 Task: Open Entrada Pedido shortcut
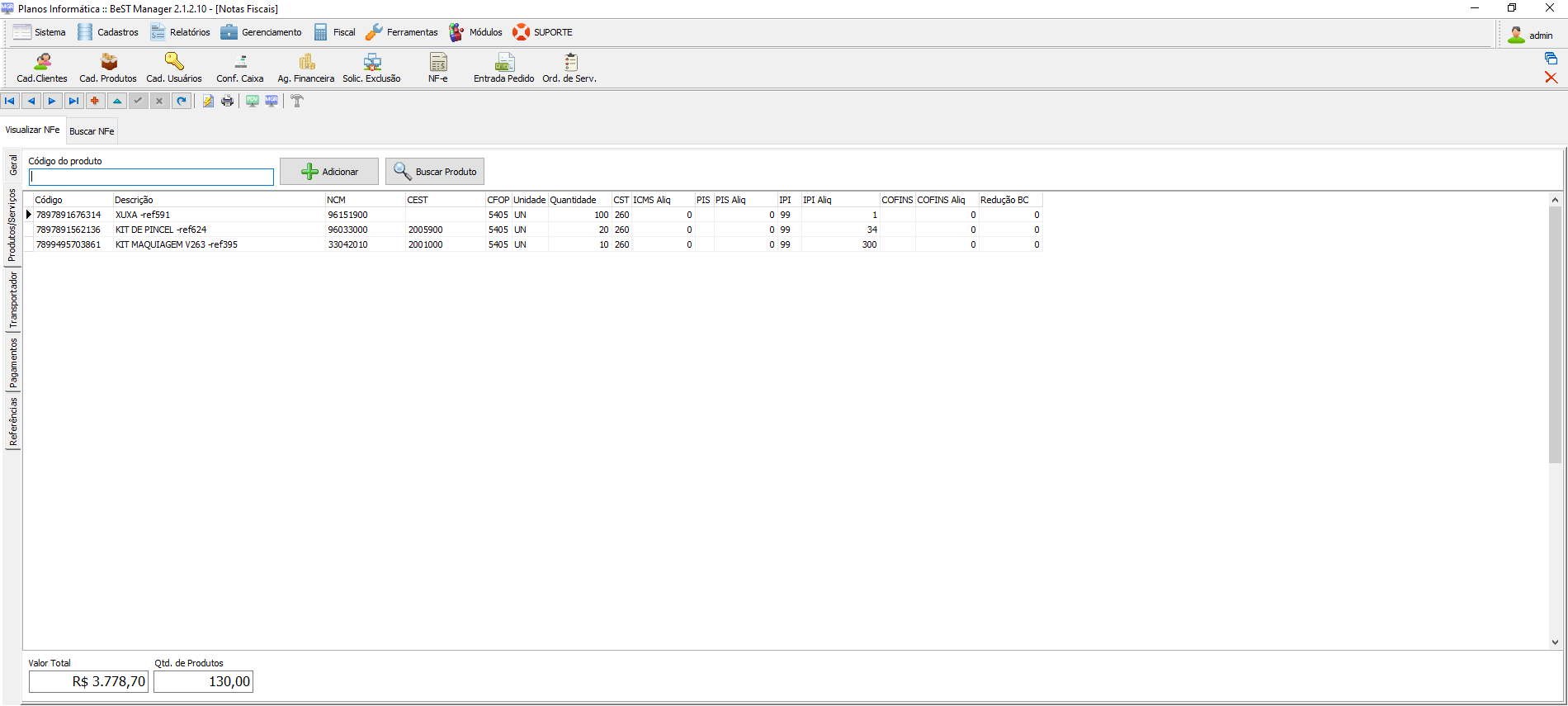click(x=504, y=68)
